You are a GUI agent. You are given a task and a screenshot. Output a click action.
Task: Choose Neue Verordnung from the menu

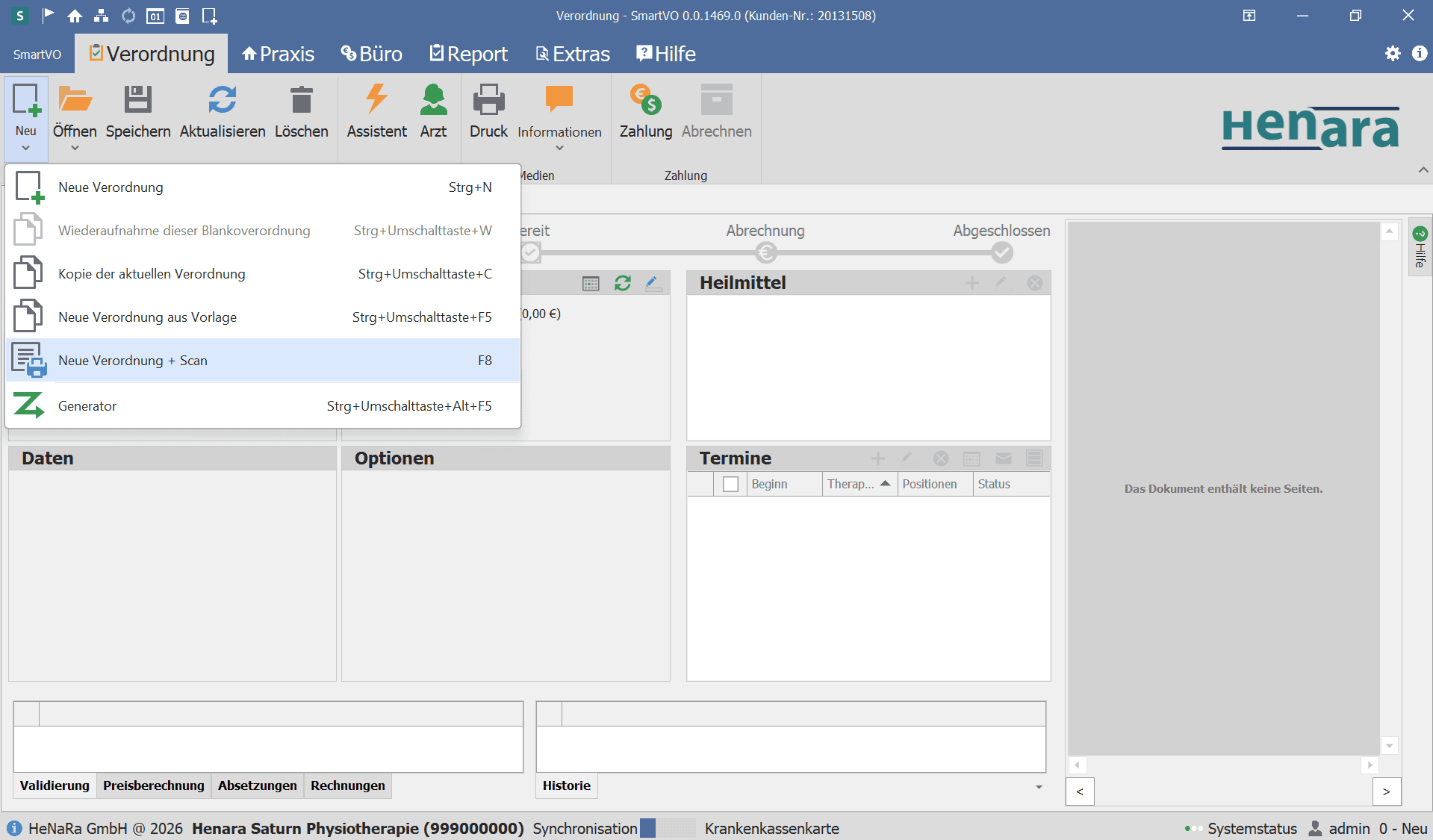[263, 187]
